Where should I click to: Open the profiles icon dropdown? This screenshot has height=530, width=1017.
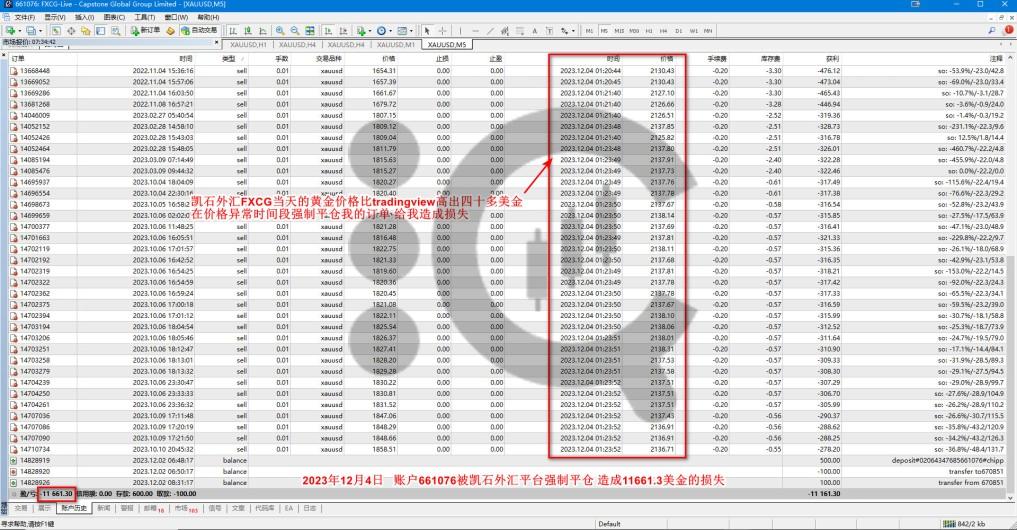(x=30, y=31)
